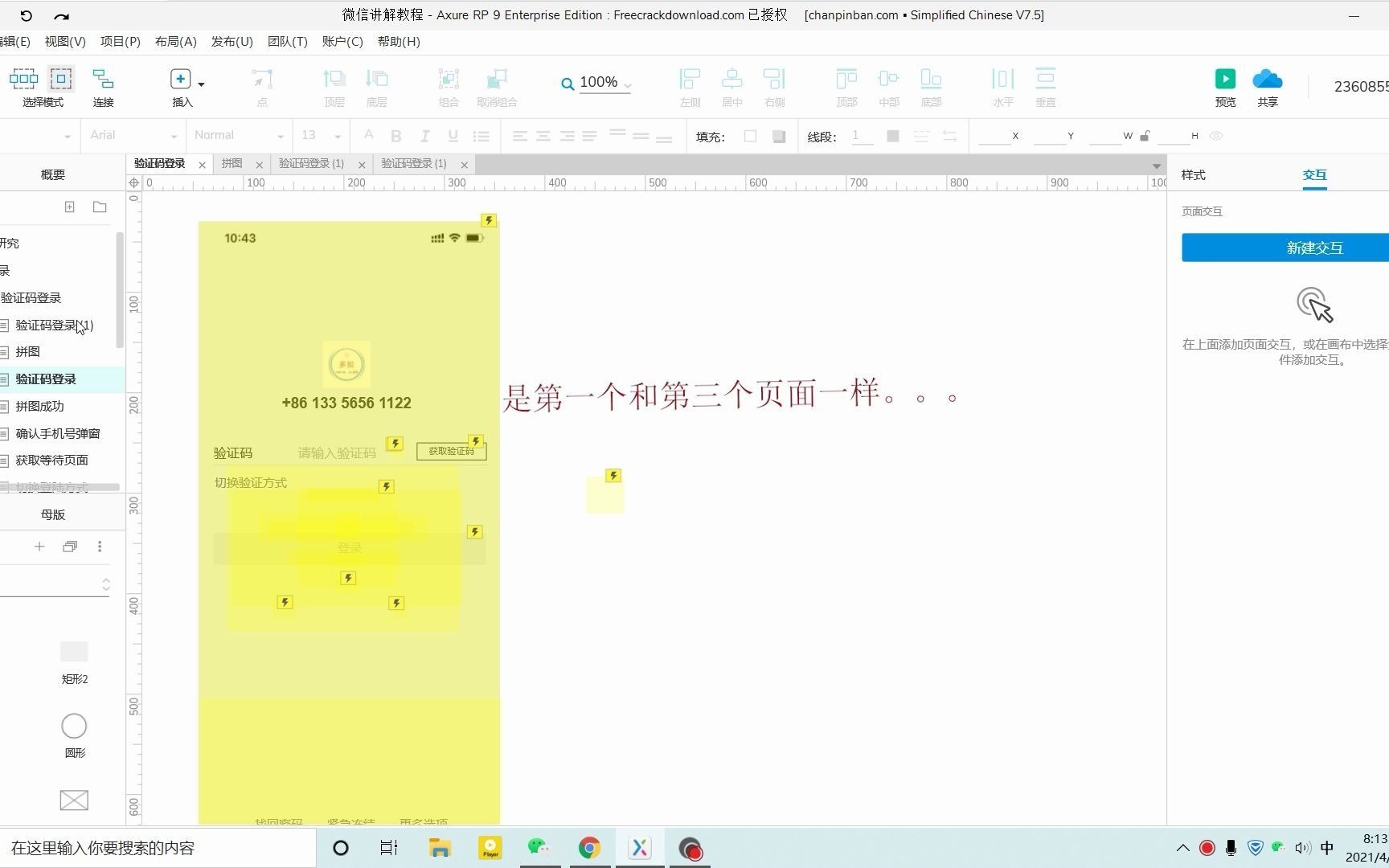1389x868 pixels.
Task: Click the X position input field
Action: [x=994, y=136]
